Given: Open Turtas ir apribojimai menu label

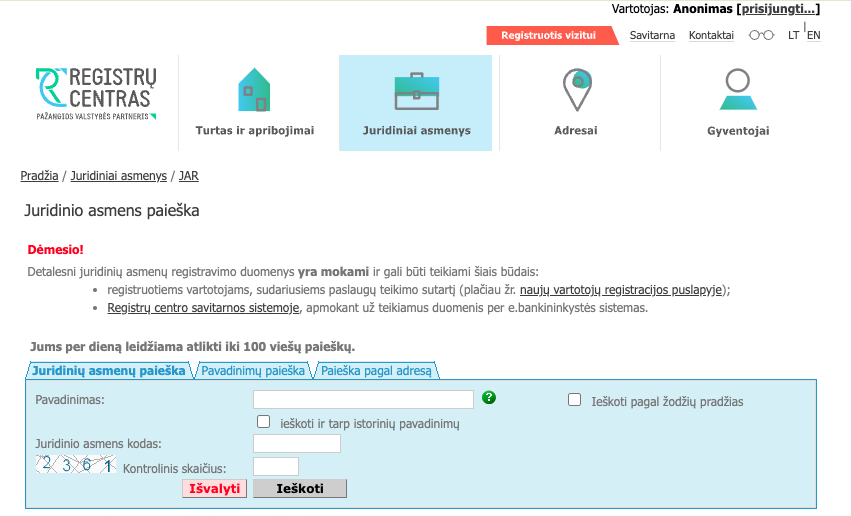Looking at the screenshot, I should pyautogui.click(x=255, y=130).
